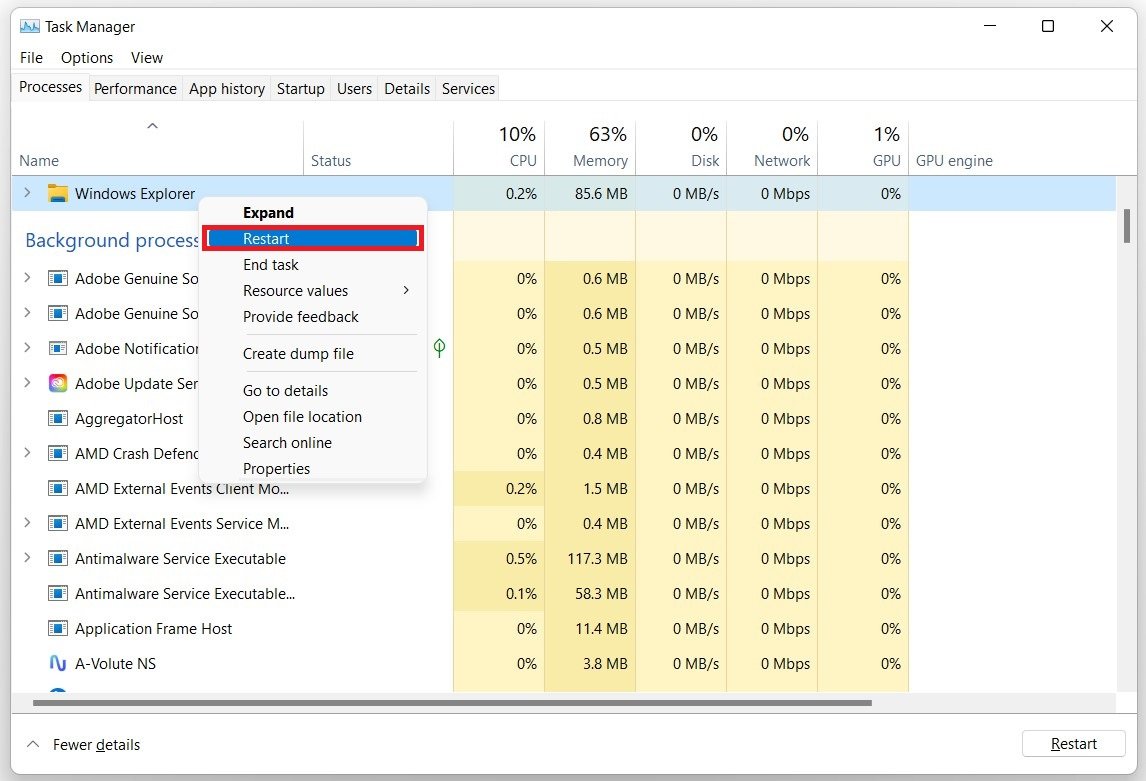Click the Application Frame Host icon
This screenshot has height=781, width=1146.
tap(58, 629)
